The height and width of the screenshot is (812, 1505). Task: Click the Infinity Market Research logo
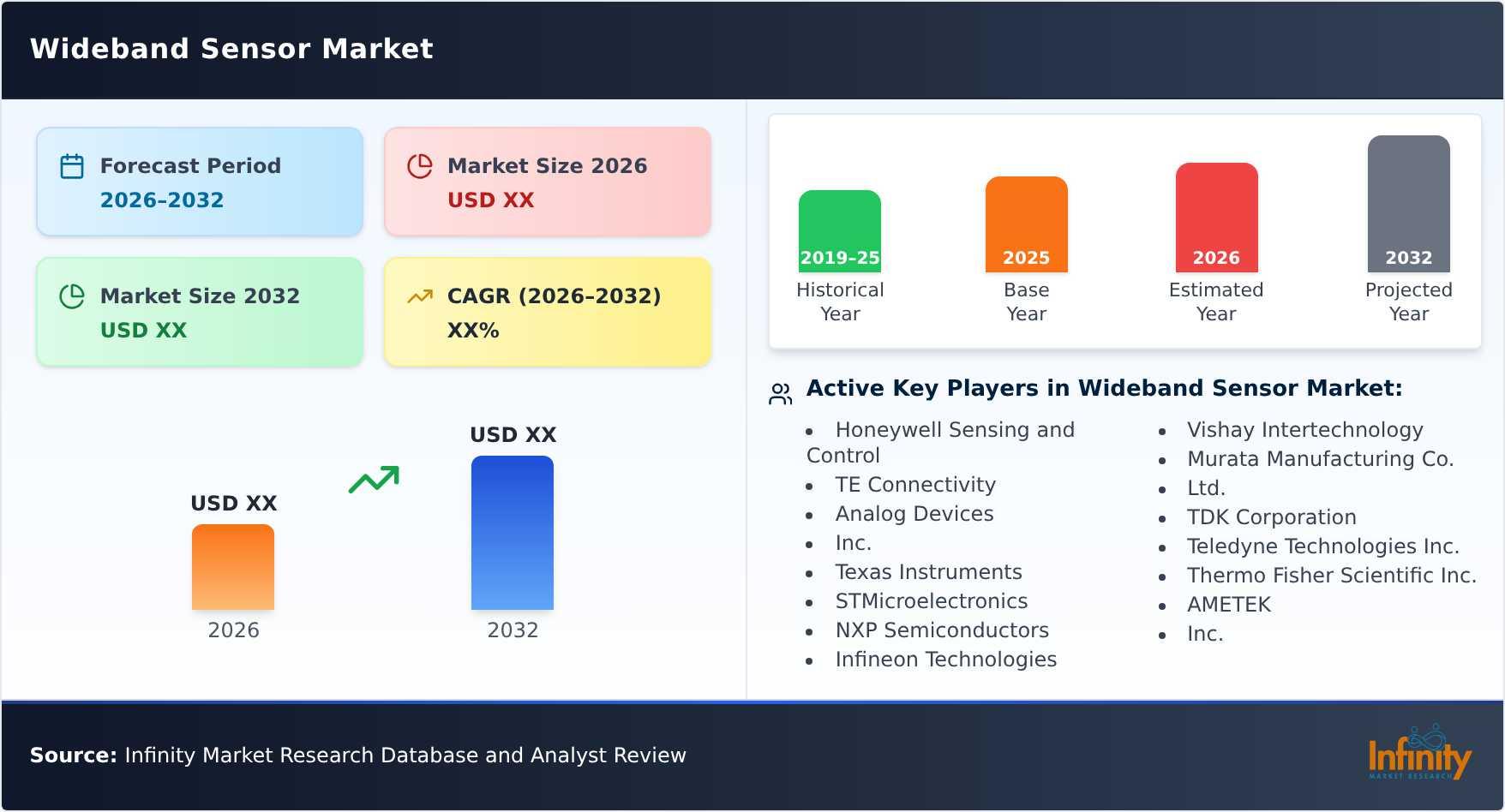click(1419, 754)
